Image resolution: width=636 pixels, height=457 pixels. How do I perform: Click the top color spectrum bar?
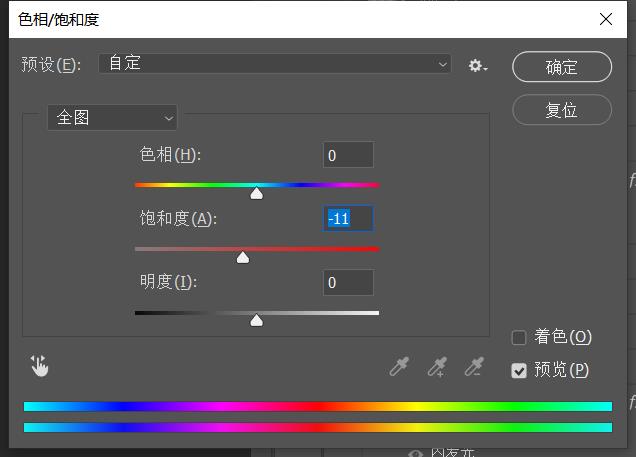pos(317,406)
